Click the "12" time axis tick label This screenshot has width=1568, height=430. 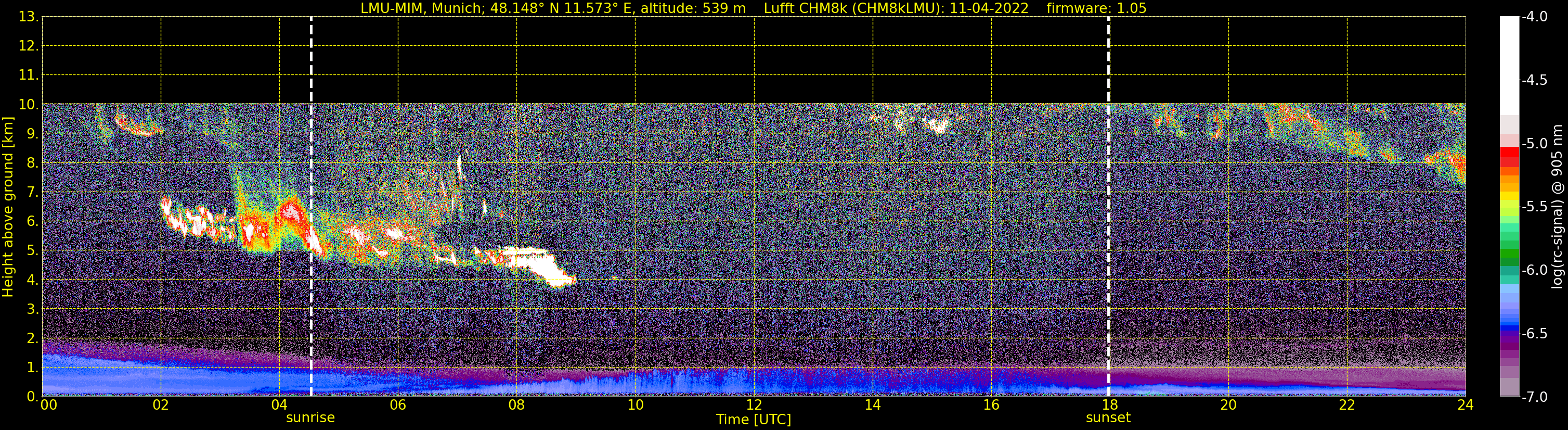coord(754,405)
